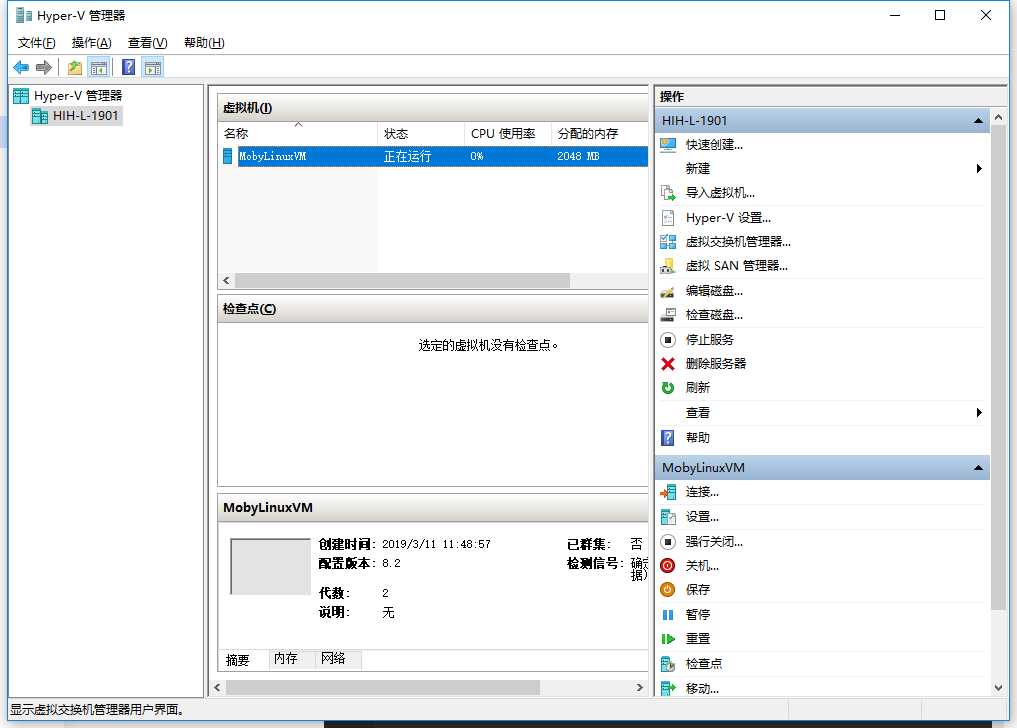1017x728 pixels.
Task: Click the actions pane scroll-up arrow
Action: click(x=998, y=118)
